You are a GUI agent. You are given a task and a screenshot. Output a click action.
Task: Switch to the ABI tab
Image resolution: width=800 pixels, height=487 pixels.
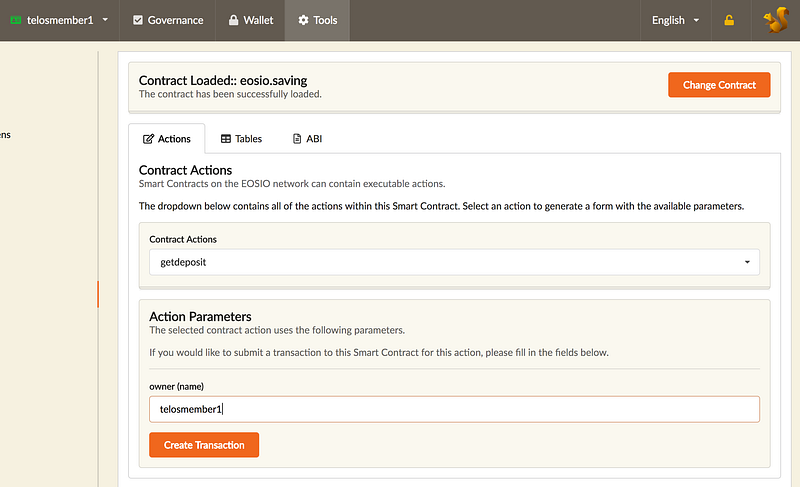(x=307, y=139)
